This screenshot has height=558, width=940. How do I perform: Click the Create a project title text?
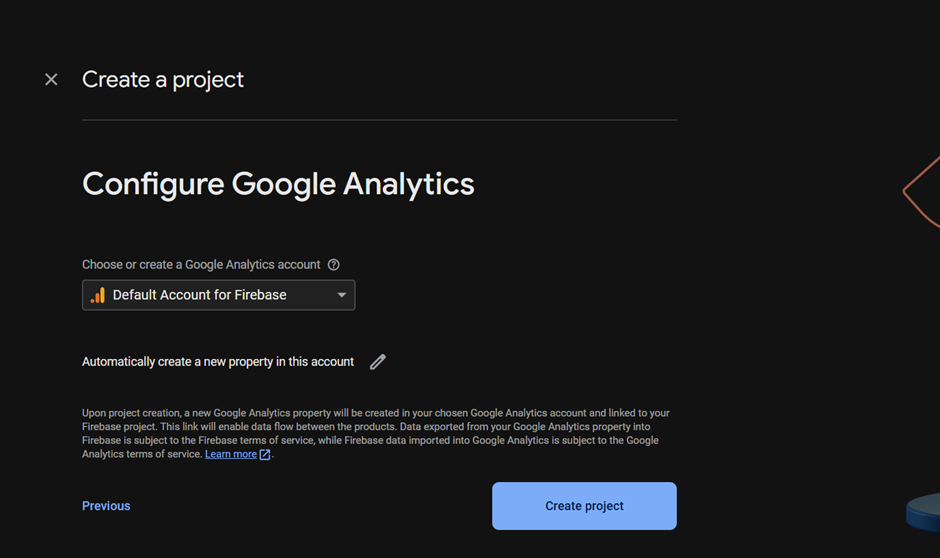pyautogui.click(x=163, y=80)
